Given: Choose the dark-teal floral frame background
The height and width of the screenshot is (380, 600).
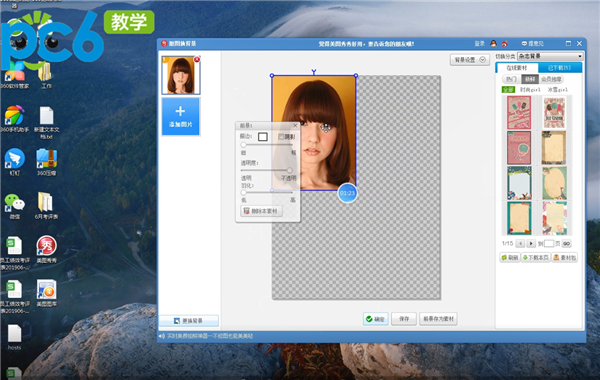Looking at the screenshot, I should [x=519, y=183].
